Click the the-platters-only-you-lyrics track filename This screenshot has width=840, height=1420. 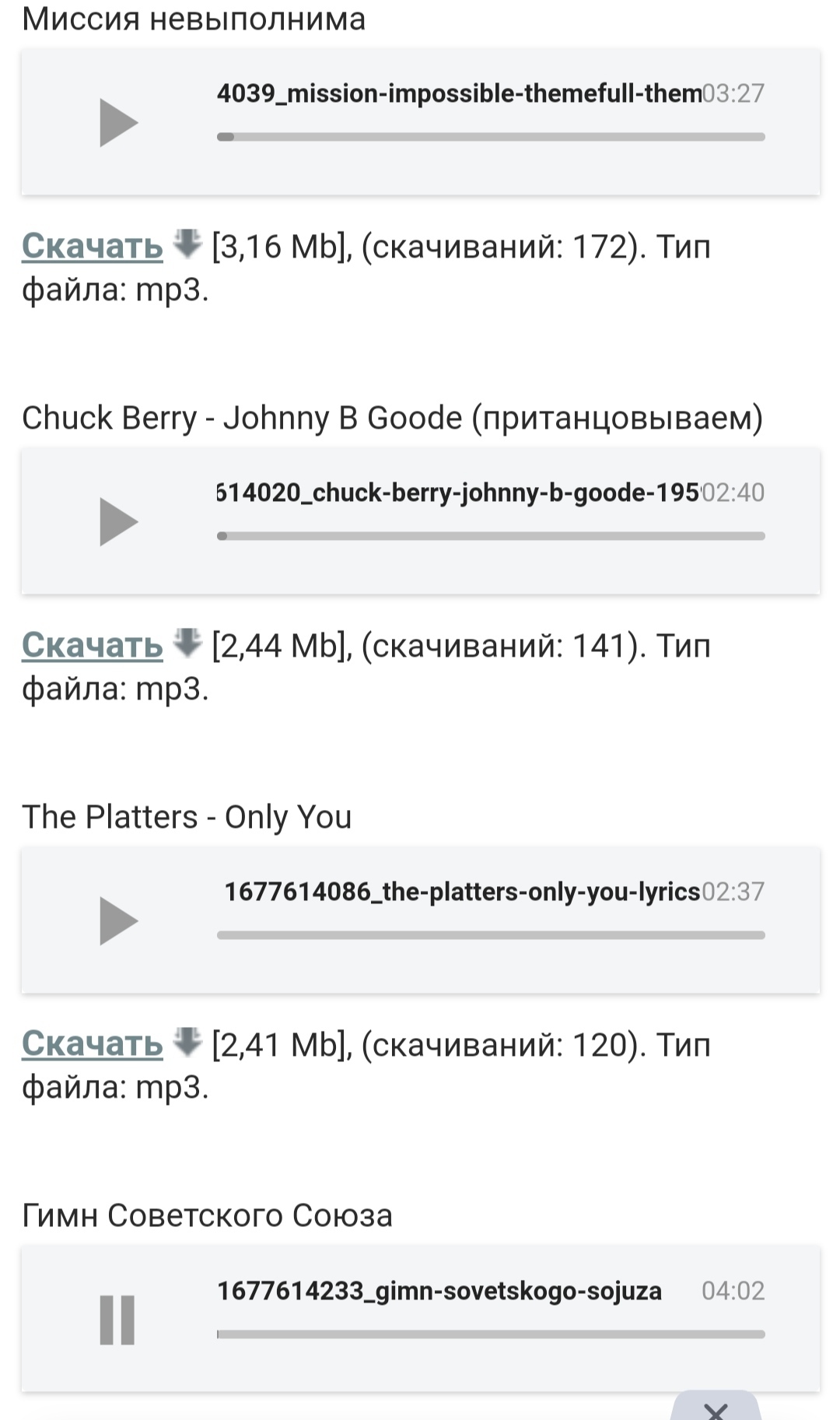pyautogui.click(x=462, y=892)
